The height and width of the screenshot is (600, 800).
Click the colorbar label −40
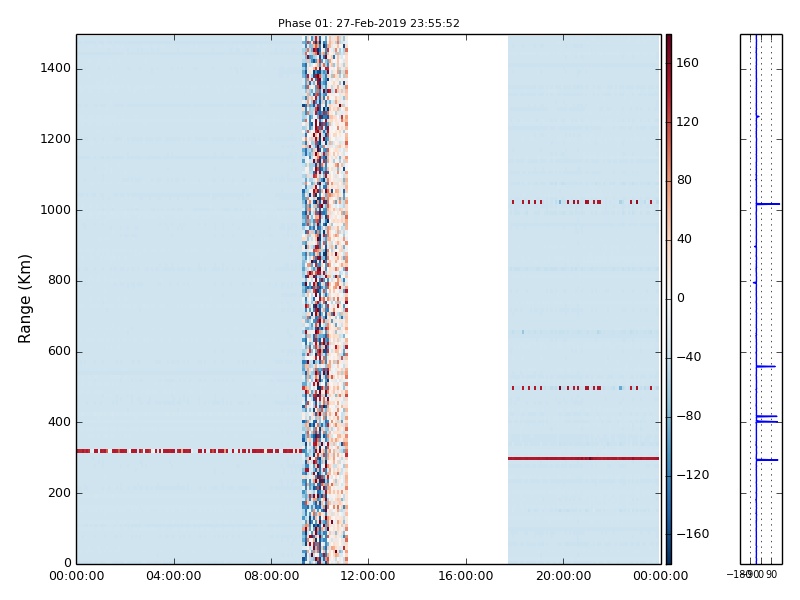click(689, 357)
